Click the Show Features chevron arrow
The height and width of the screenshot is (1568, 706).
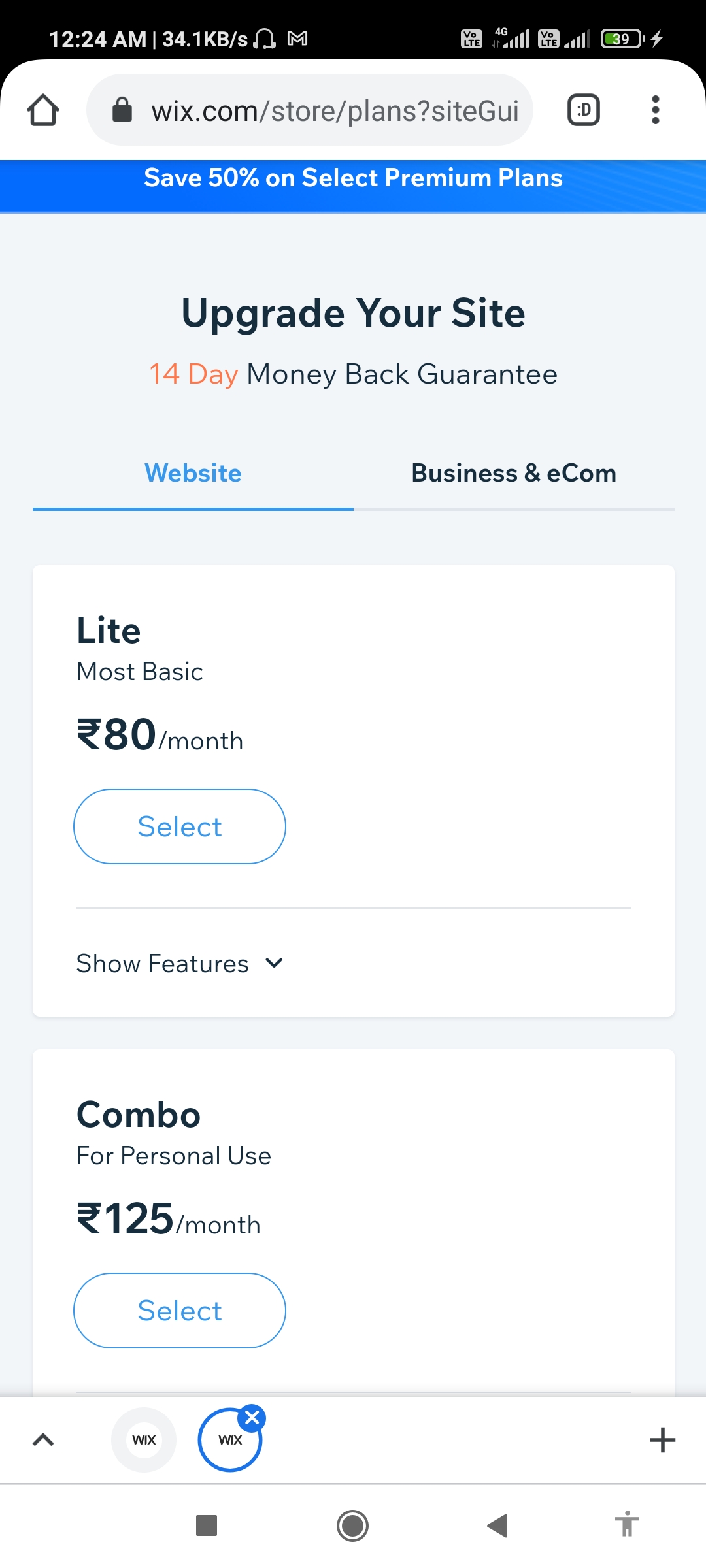(275, 963)
